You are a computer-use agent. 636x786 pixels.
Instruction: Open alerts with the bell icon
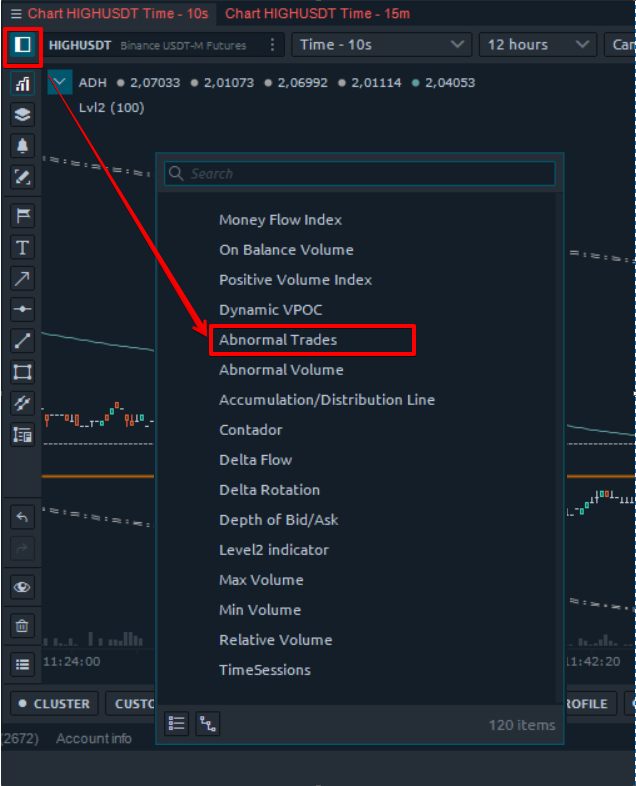pos(22,146)
